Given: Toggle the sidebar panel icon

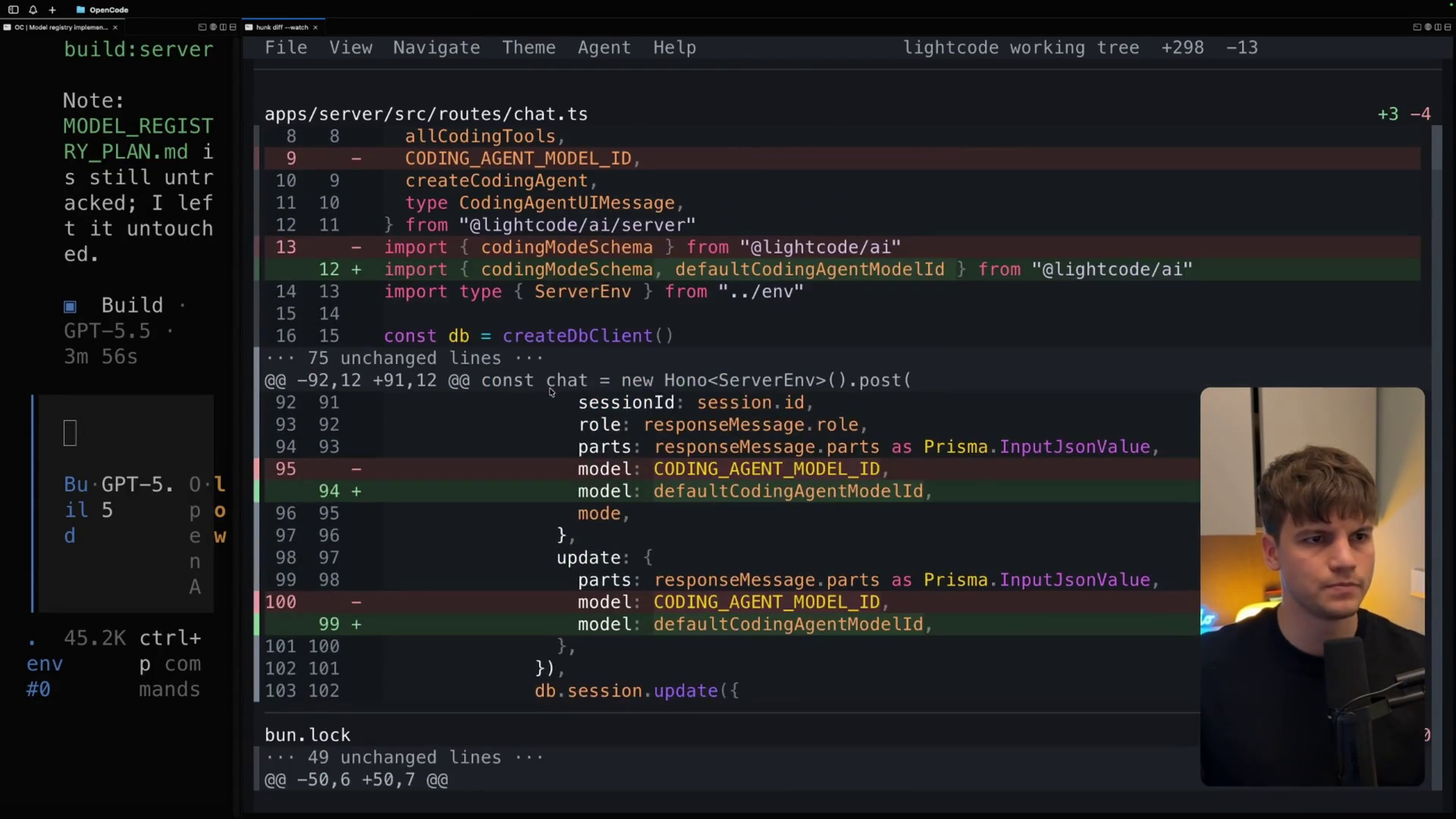Looking at the screenshot, I should point(13,10).
